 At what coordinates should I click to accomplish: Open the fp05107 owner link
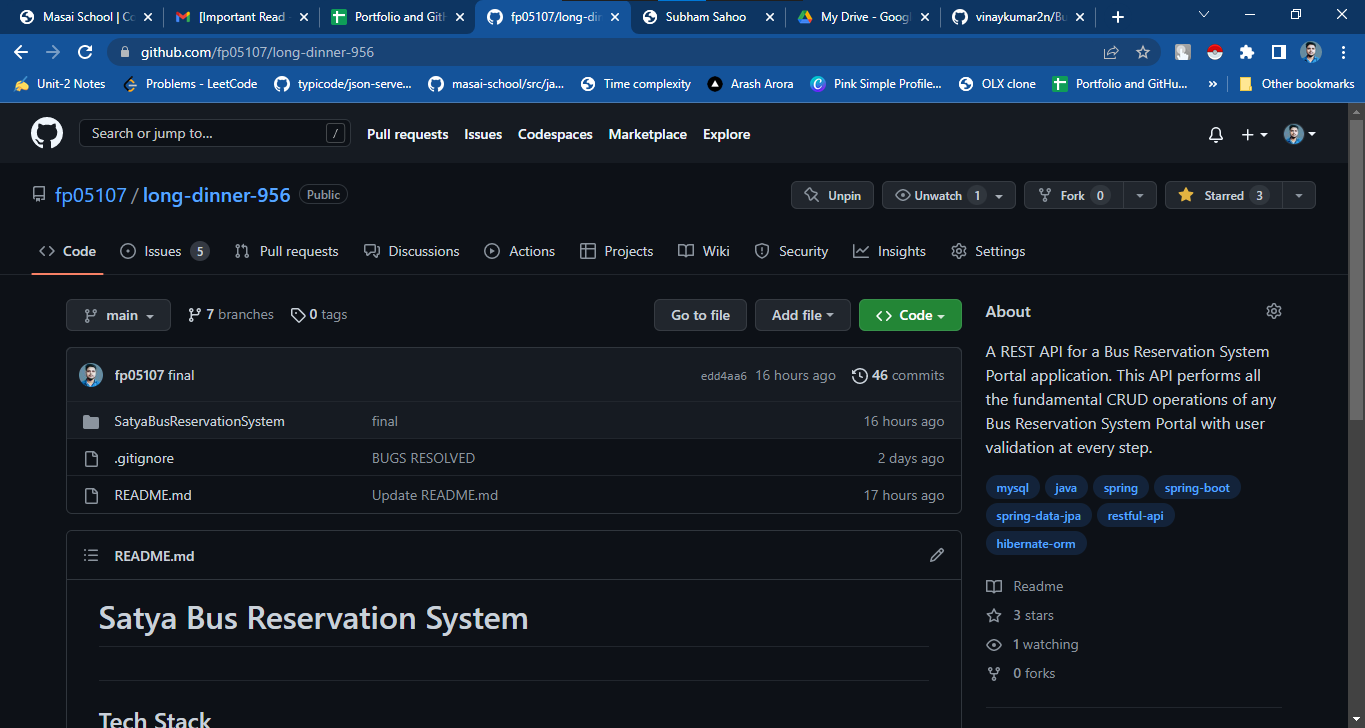tap(91, 195)
